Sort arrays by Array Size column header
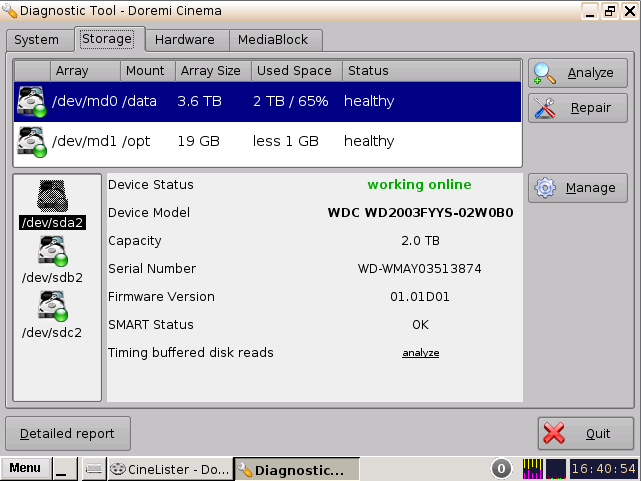The height and width of the screenshot is (481, 641). pyautogui.click(x=209, y=71)
